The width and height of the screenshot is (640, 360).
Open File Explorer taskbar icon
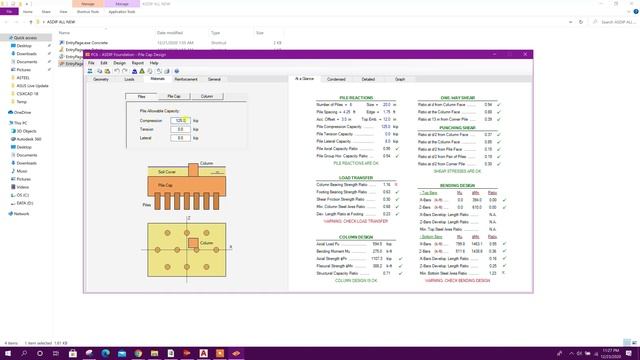(154, 353)
